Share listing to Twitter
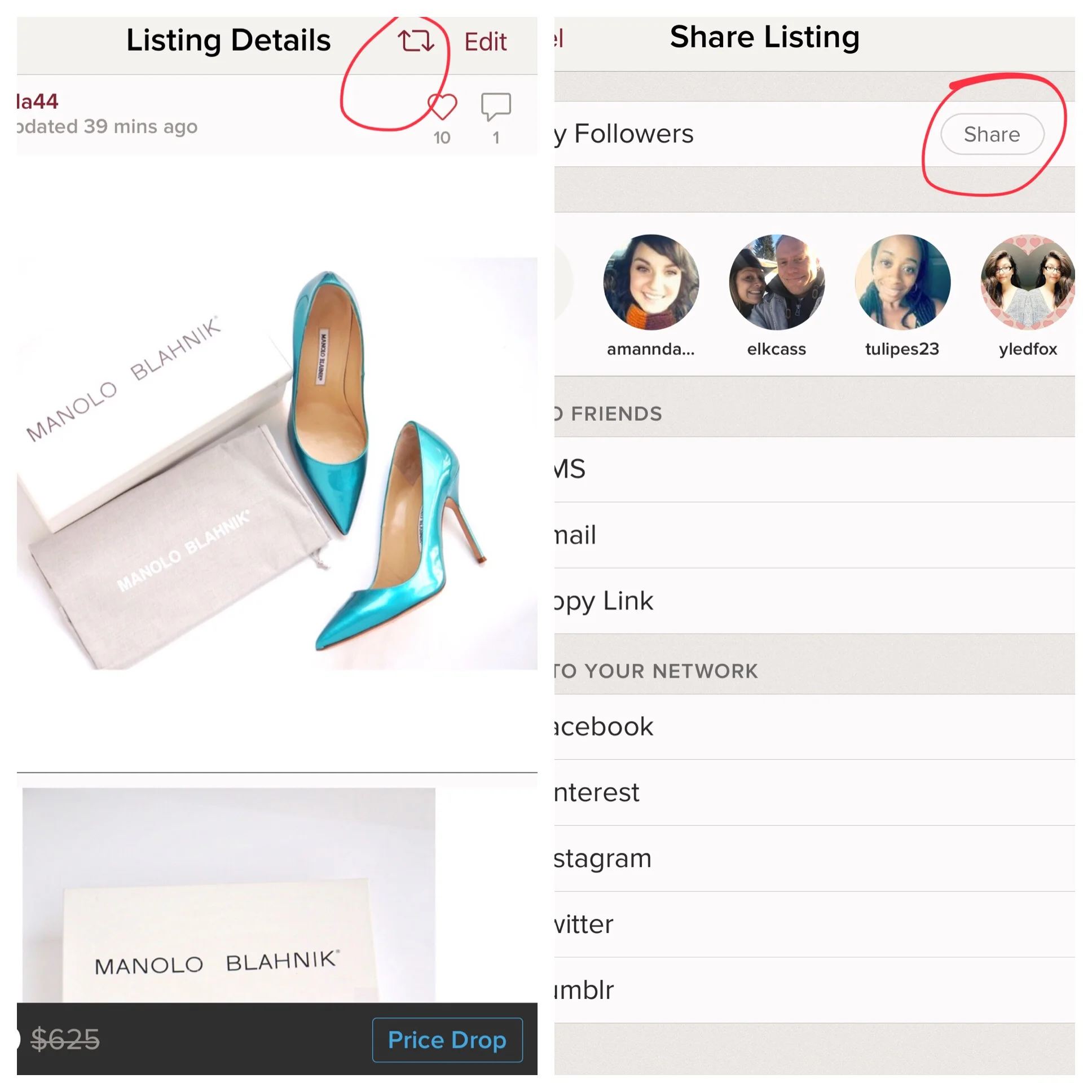This screenshot has width=1092, height=1092. point(814,924)
